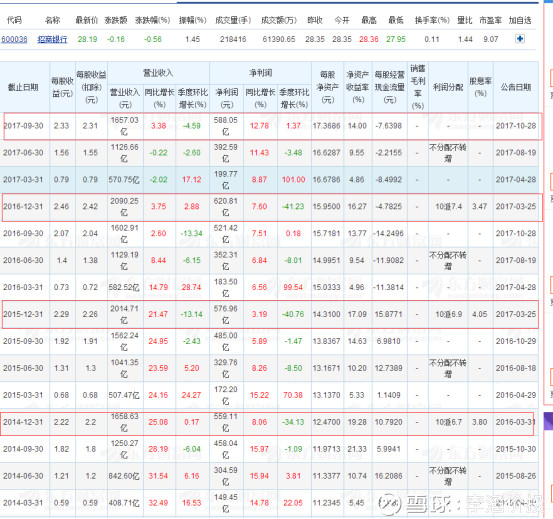Click the 截止日期 table header
This screenshot has width=553, height=519.
click(23, 87)
